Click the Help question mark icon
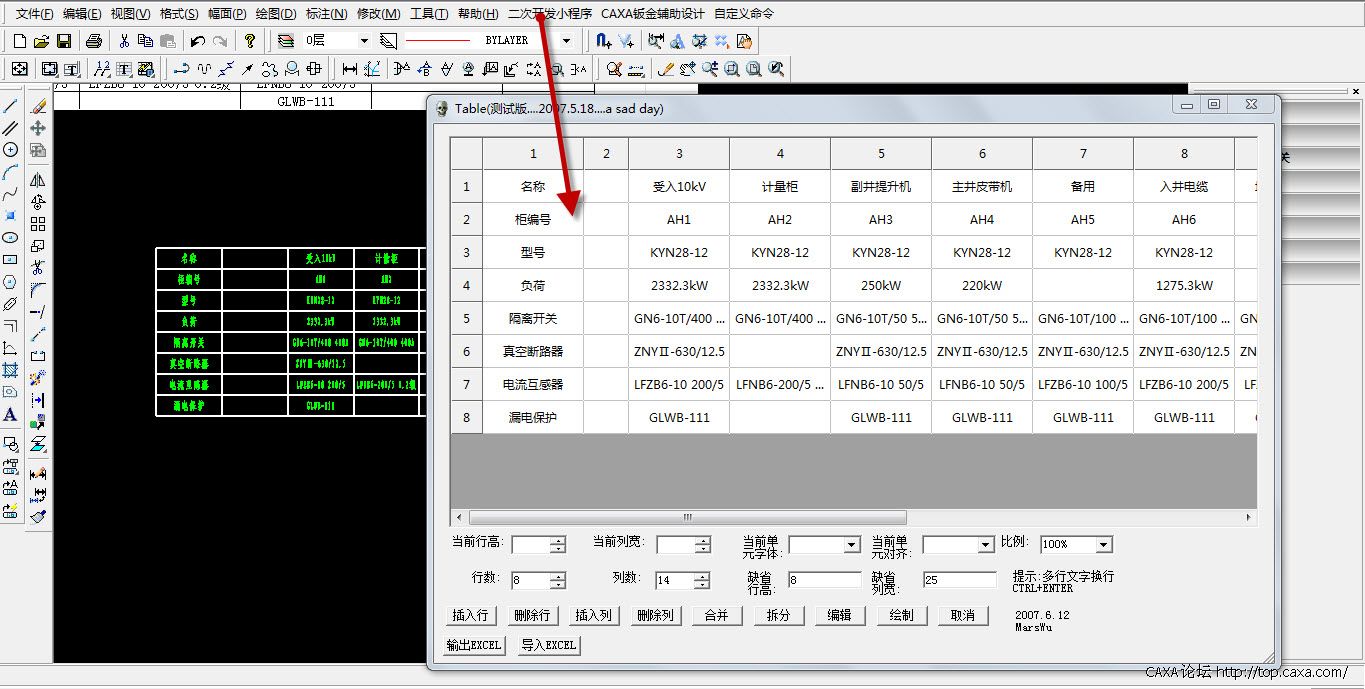This screenshot has width=1365, height=689. click(250, 41)
